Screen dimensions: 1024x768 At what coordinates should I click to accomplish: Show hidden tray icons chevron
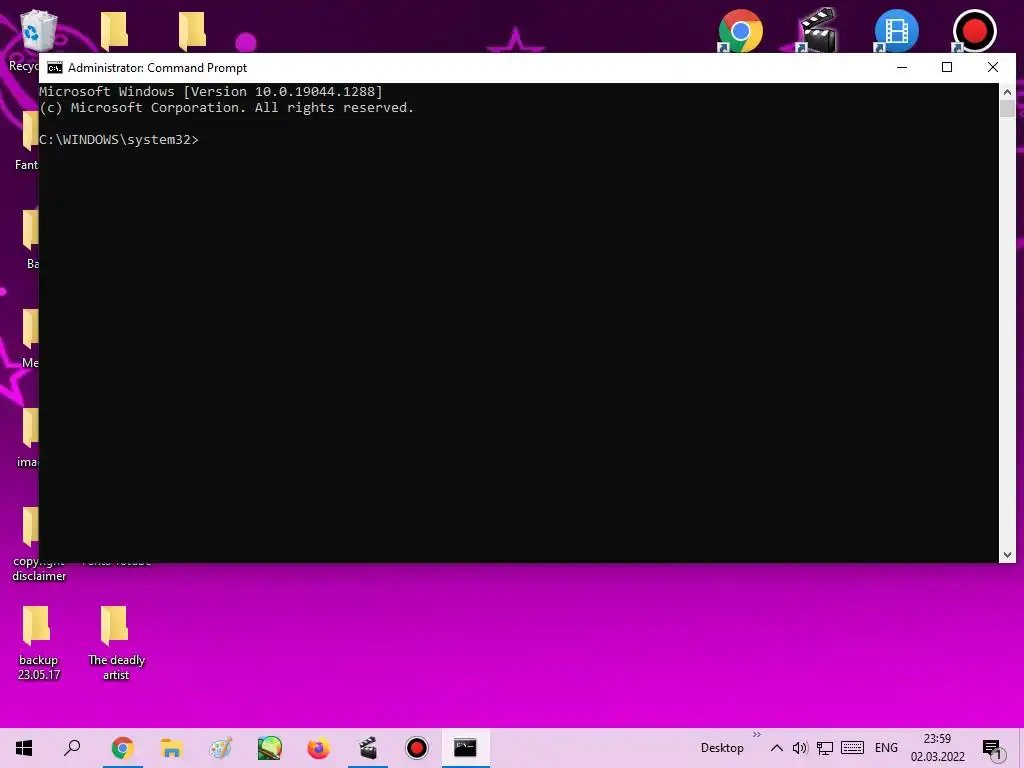tap(776, 748)
